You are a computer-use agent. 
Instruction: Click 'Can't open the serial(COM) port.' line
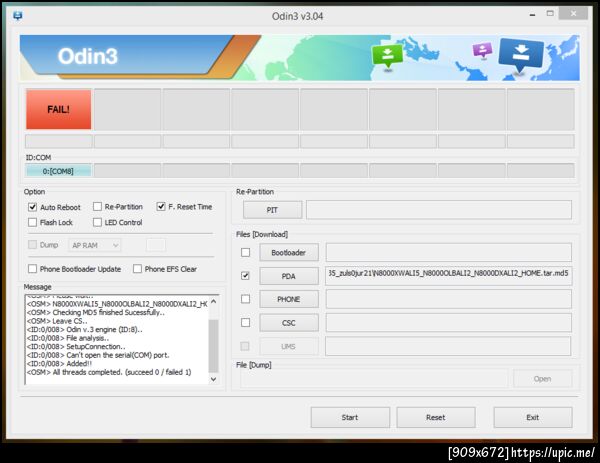coord(98,355)
